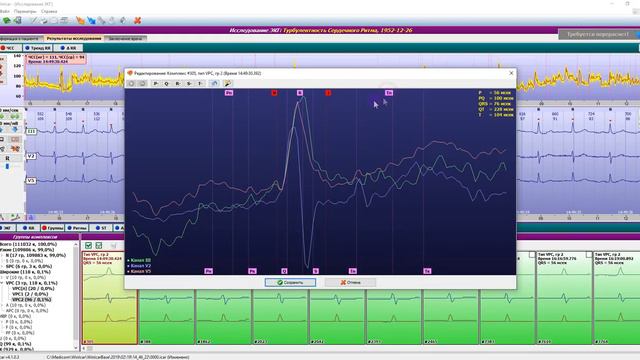This screenshot has height=360, width=640.
Task: Open the Файл menu
Action: coord(4,11)
